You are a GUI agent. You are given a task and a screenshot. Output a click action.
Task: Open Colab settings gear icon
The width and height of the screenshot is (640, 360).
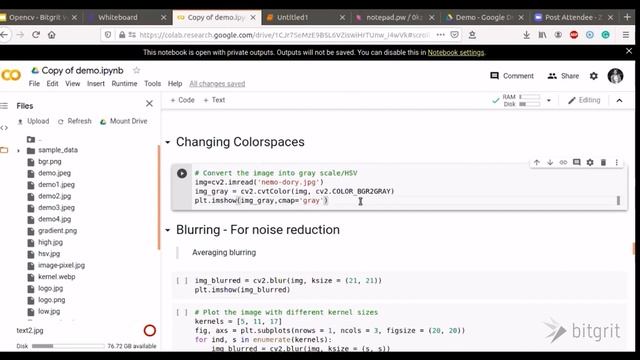coord(594,76)
